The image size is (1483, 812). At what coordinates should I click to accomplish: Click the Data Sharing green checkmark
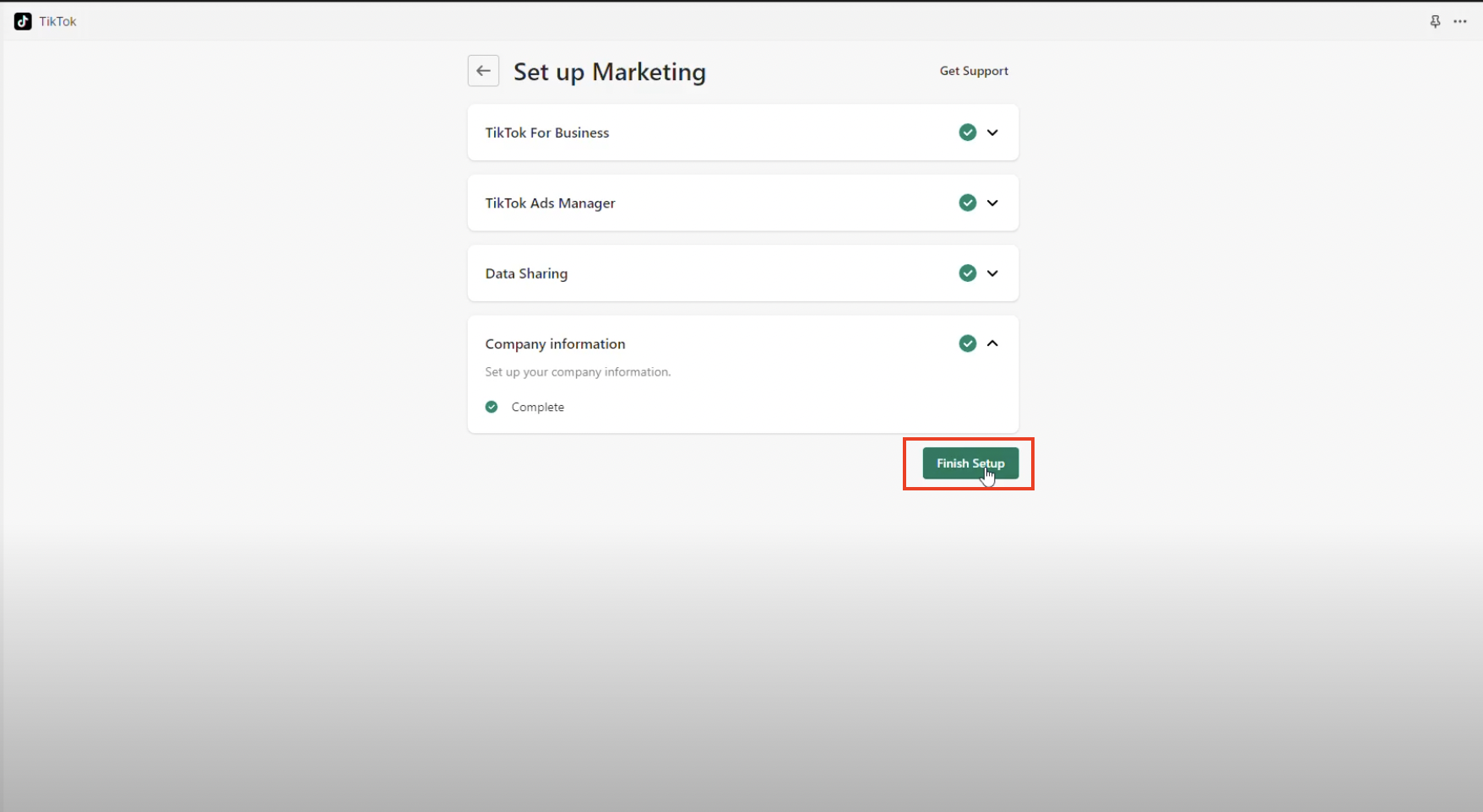coord(968,273)
